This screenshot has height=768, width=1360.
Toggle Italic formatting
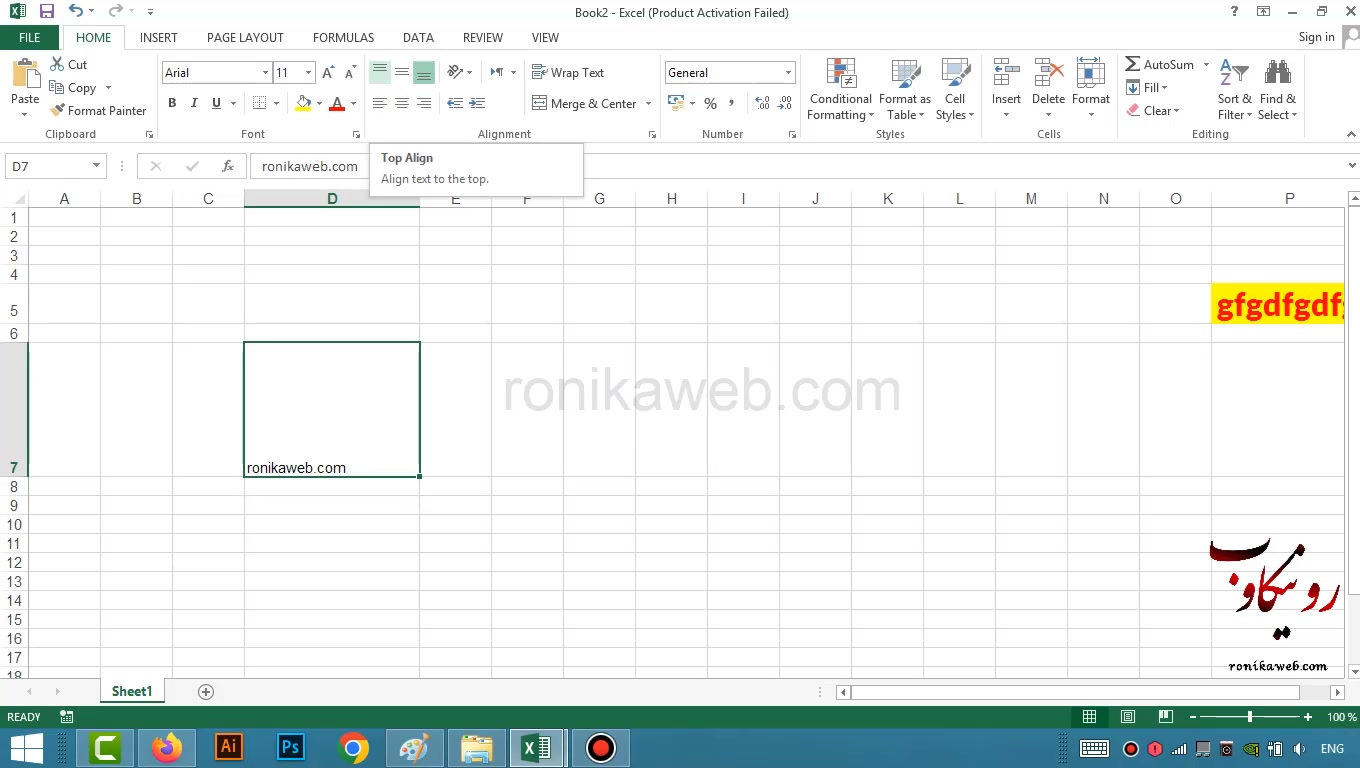coord(194,103)
